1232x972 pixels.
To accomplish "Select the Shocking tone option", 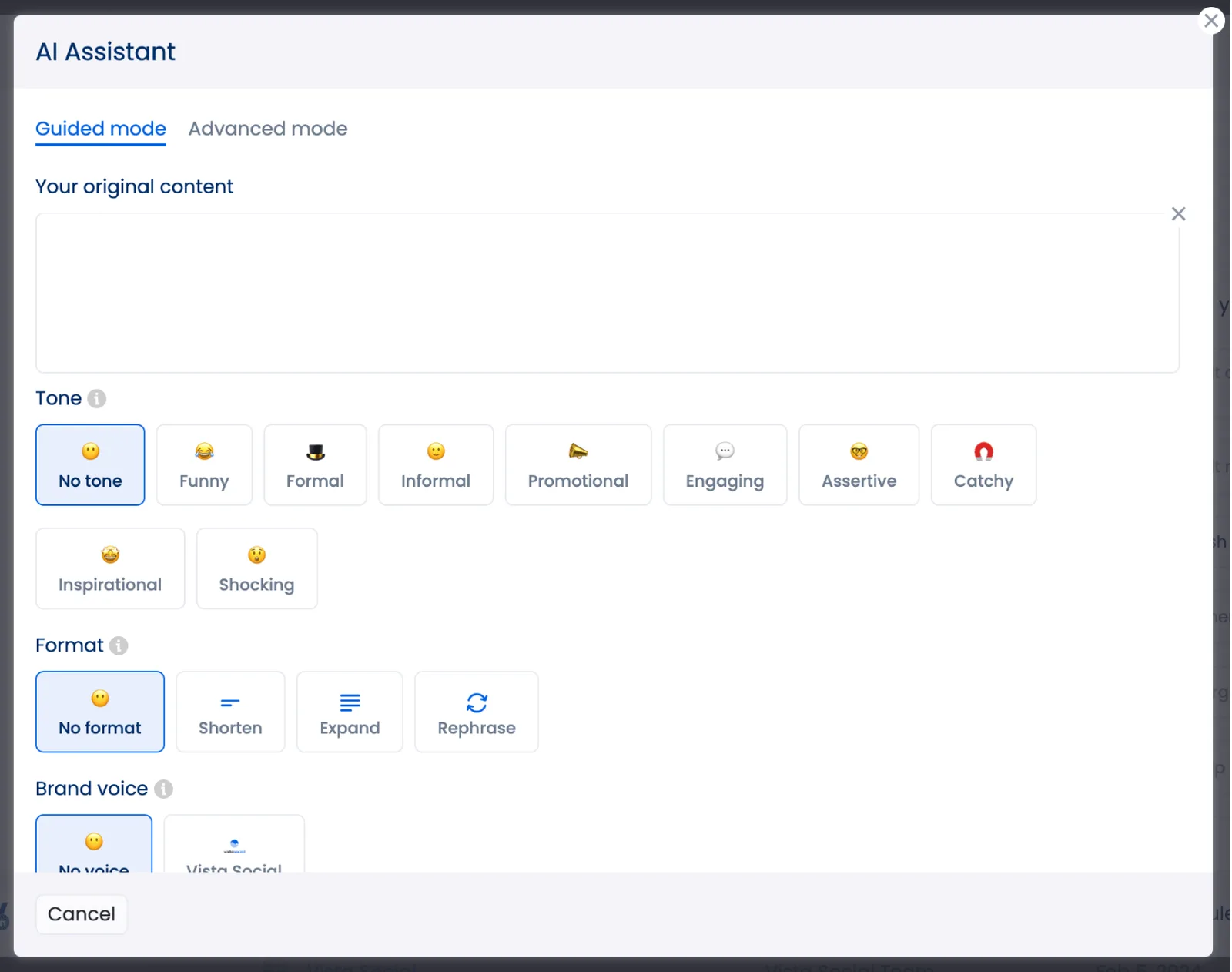I will 256,568.
